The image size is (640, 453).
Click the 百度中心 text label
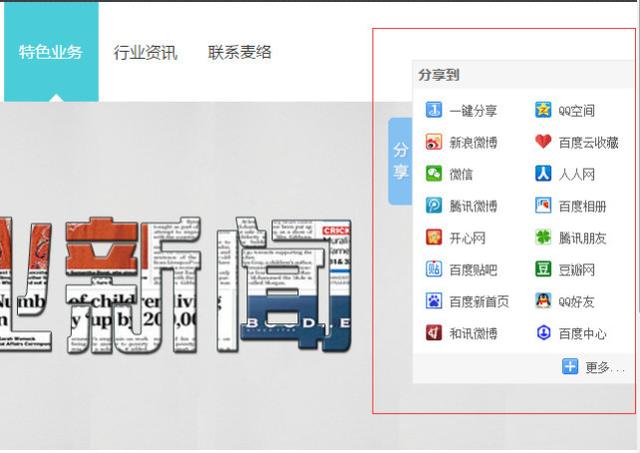coord(582,333)
